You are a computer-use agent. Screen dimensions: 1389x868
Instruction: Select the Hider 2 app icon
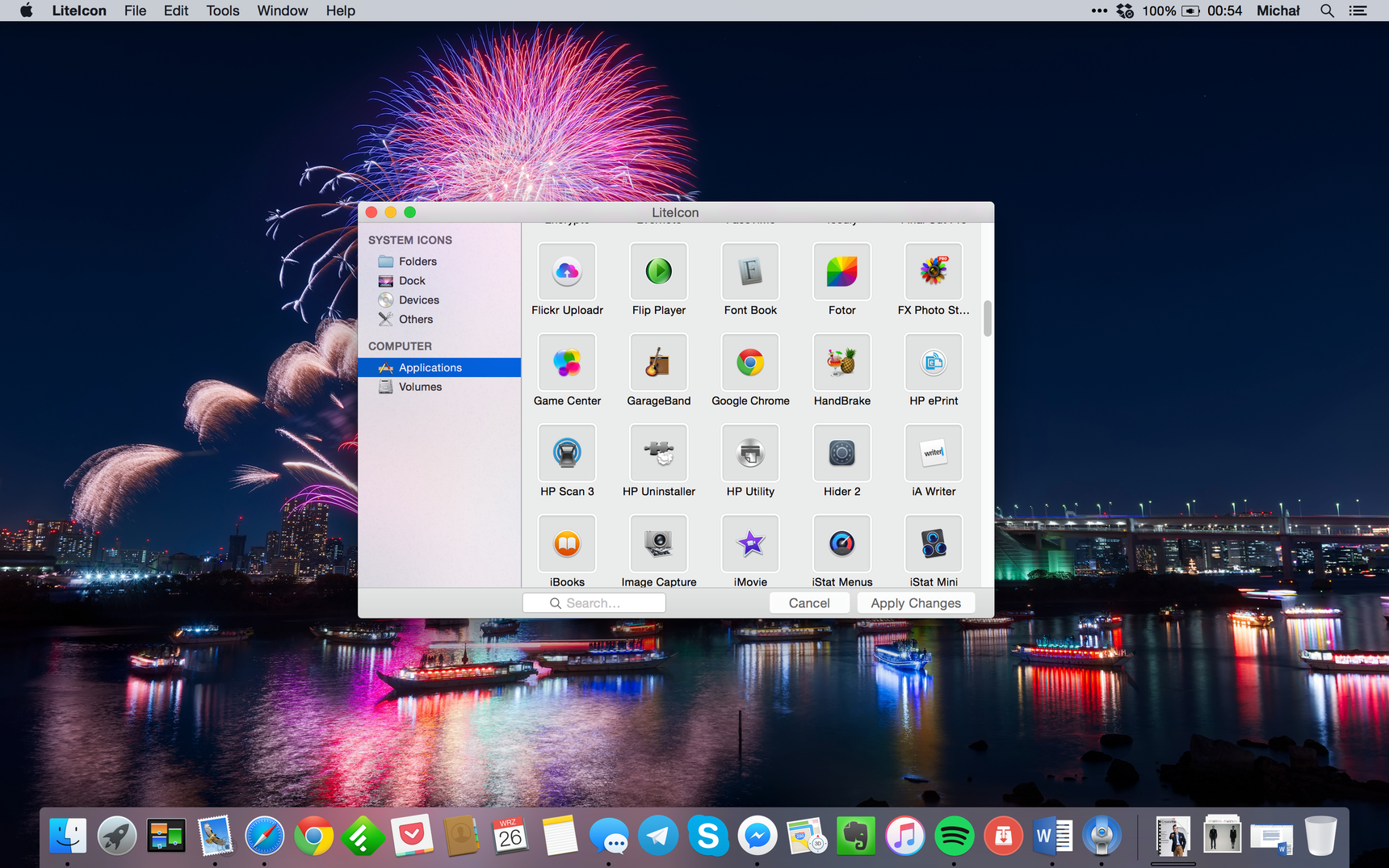[x=841, y=453]
